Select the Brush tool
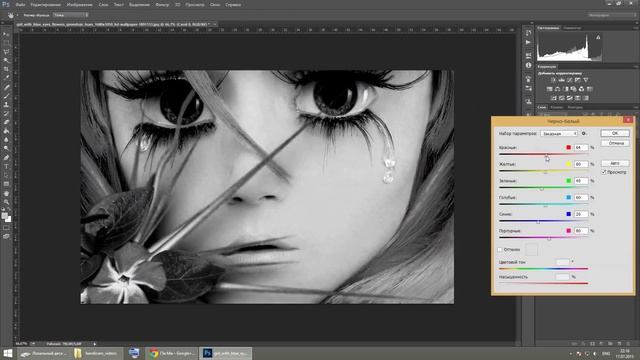The height and width of the screenshot is (360, 640). pos(6,96)
